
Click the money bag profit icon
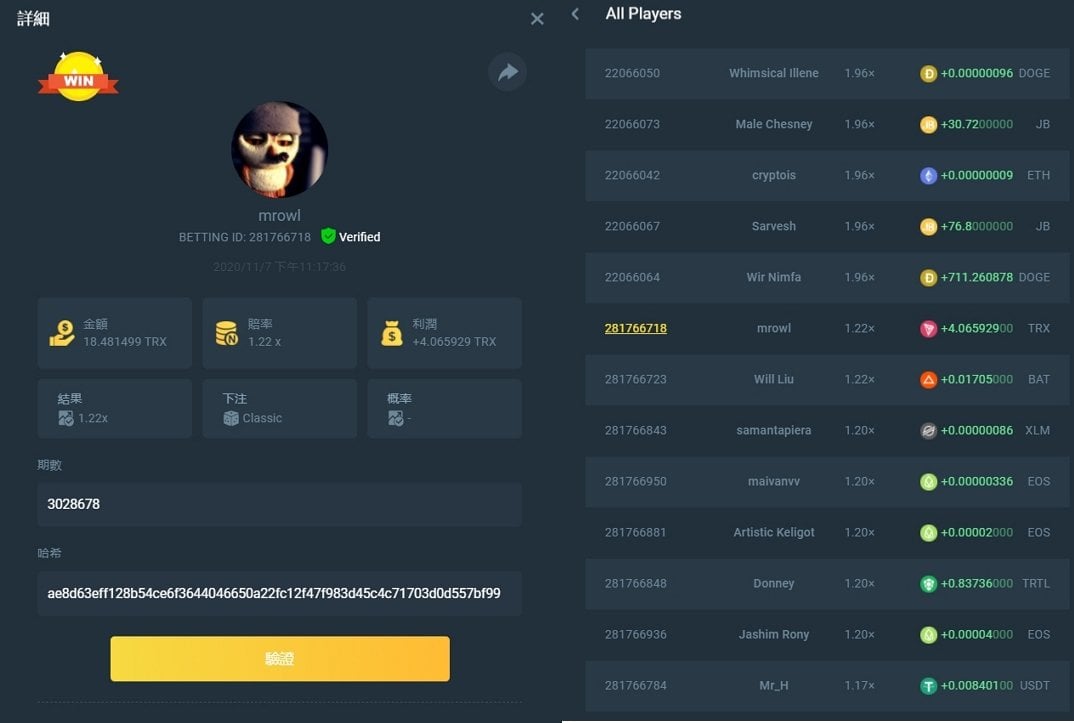392,334
